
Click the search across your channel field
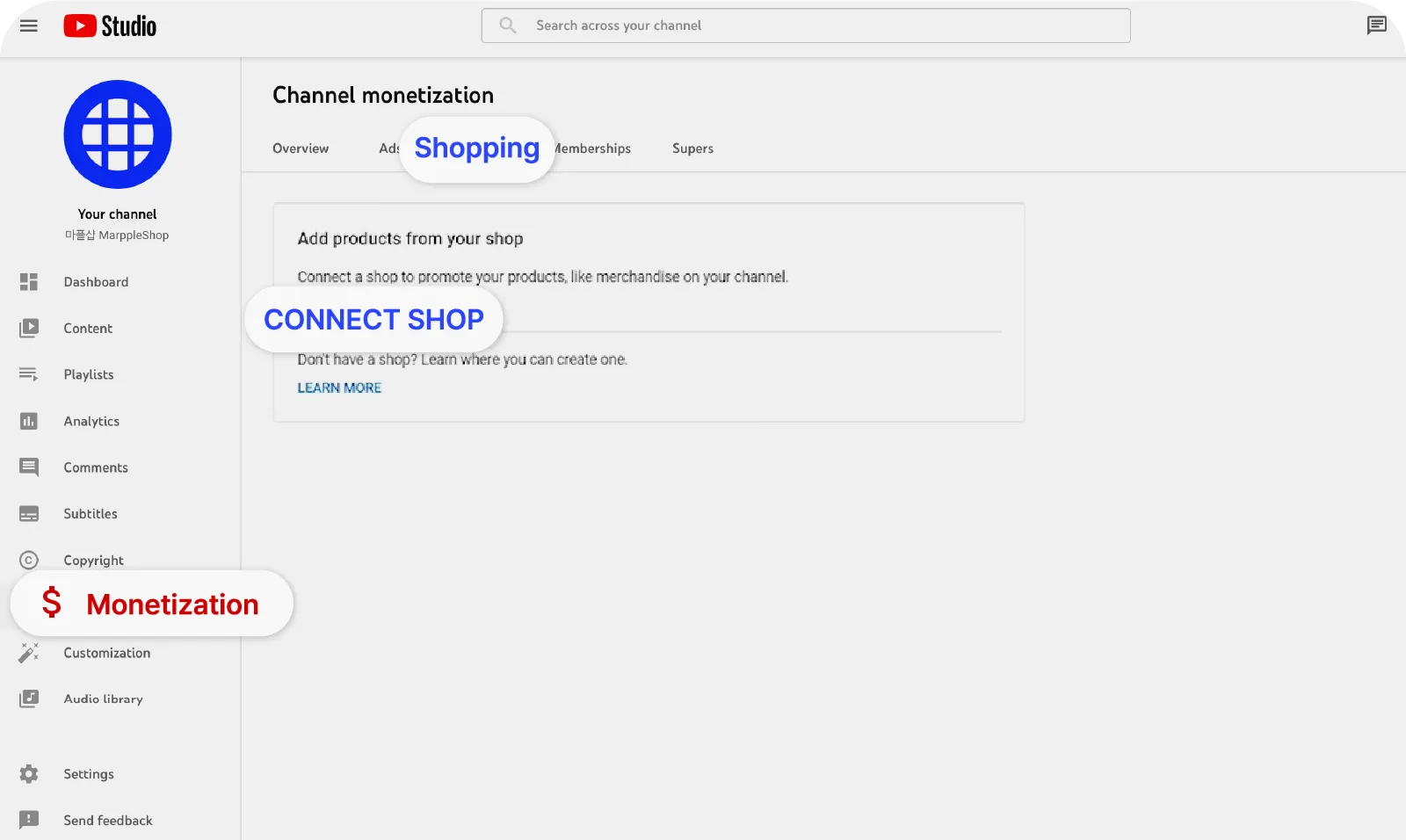point(806,25)
